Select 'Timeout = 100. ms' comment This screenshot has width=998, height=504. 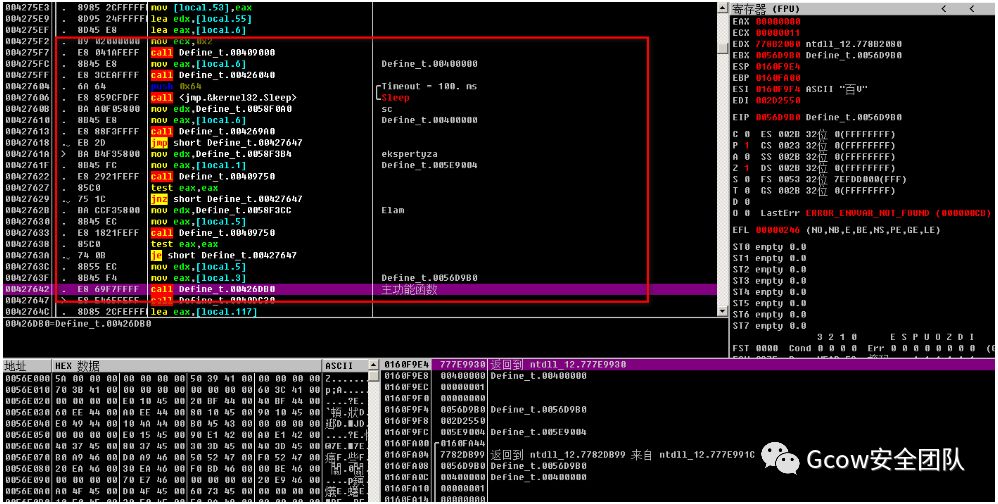pyautogui.click(x=430, y=86)
